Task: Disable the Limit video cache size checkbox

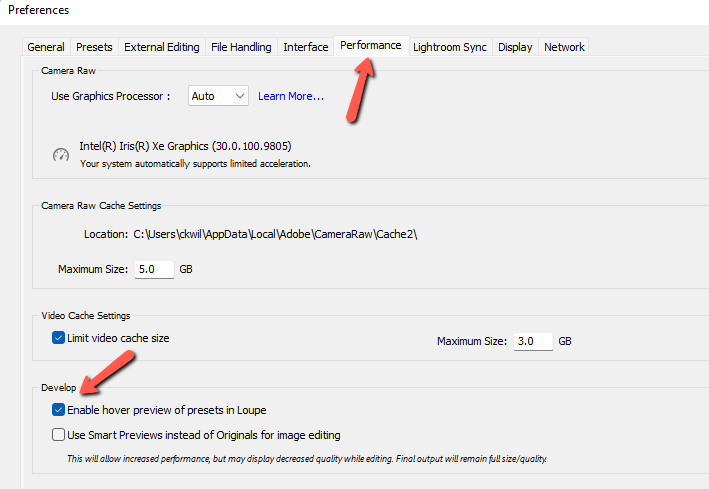Action: (x=58, y=337)
